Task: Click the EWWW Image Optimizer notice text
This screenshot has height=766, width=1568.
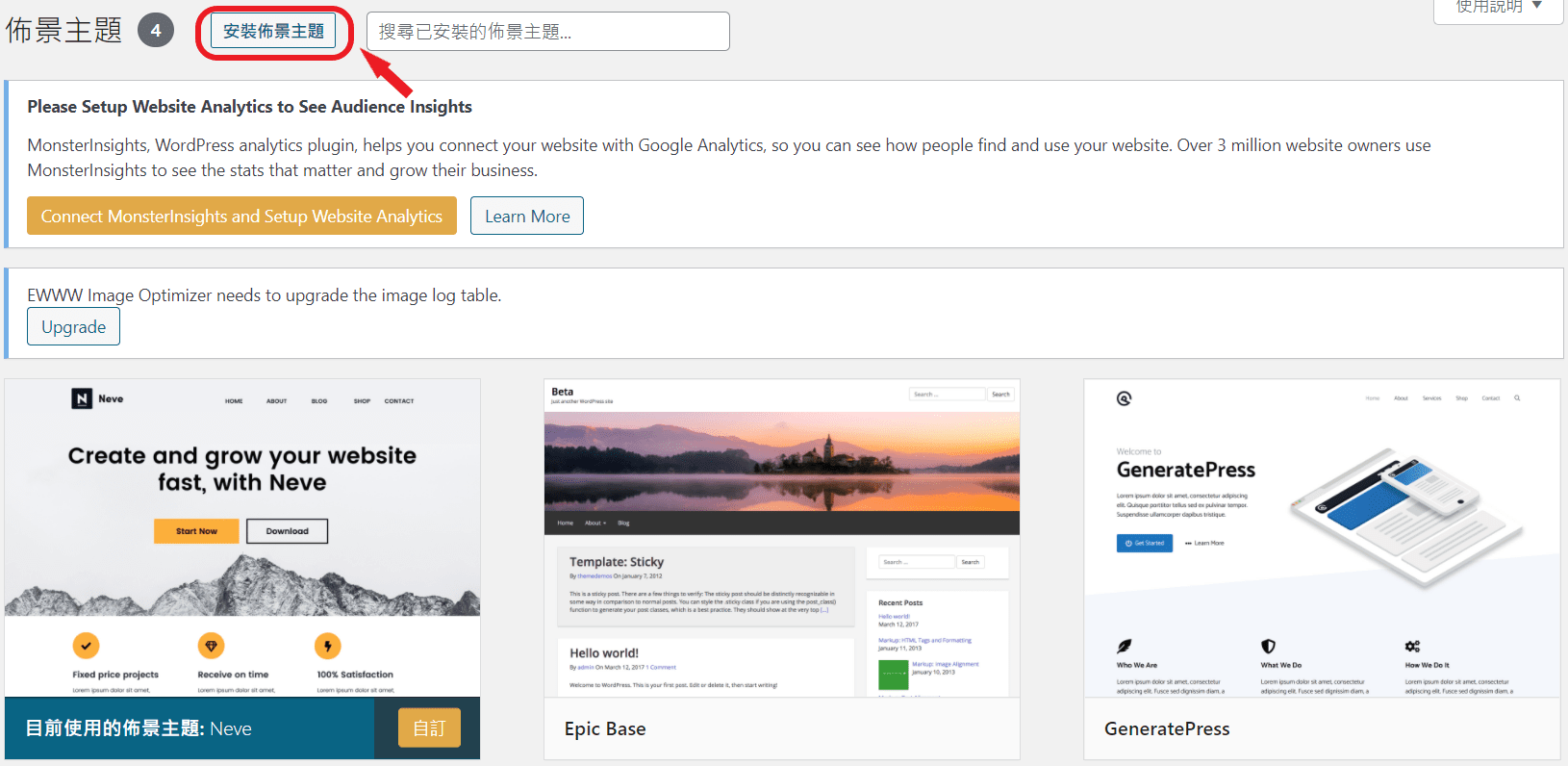Action: click(265, 295)
